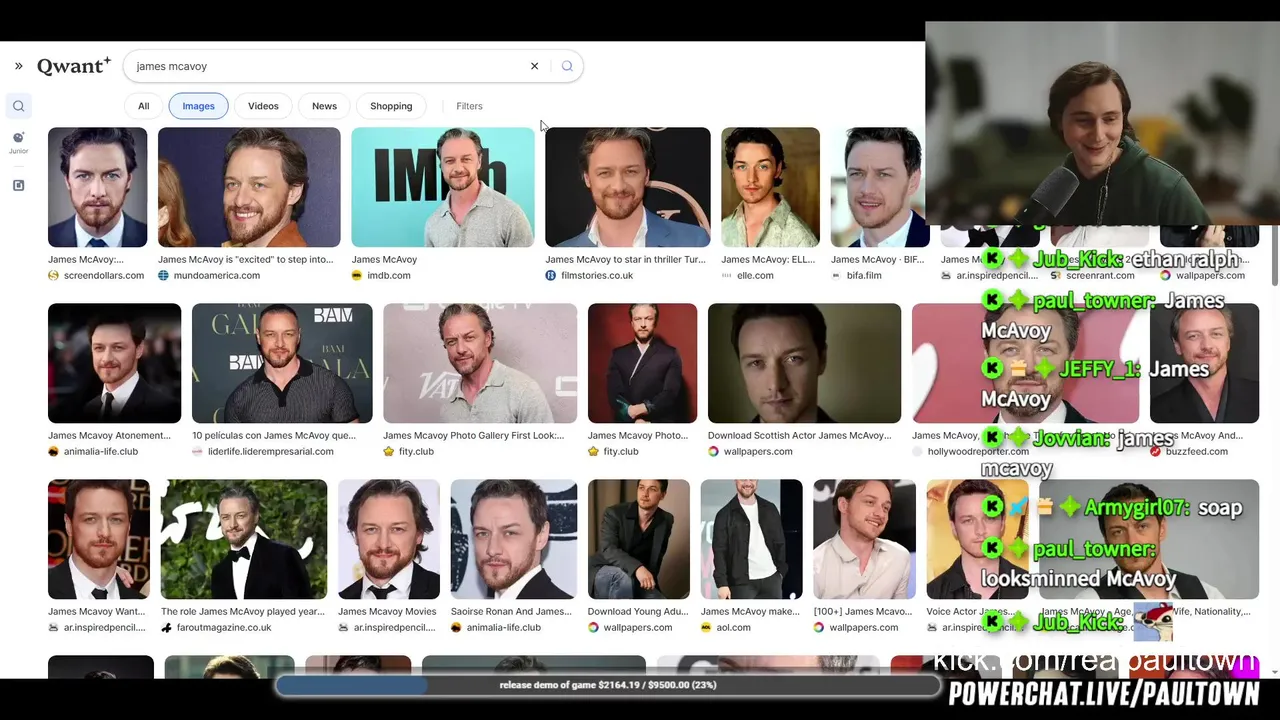Click the fity.club star favicon under First Look
This screenshot has height=720, width=1280.
coord(389,452)
